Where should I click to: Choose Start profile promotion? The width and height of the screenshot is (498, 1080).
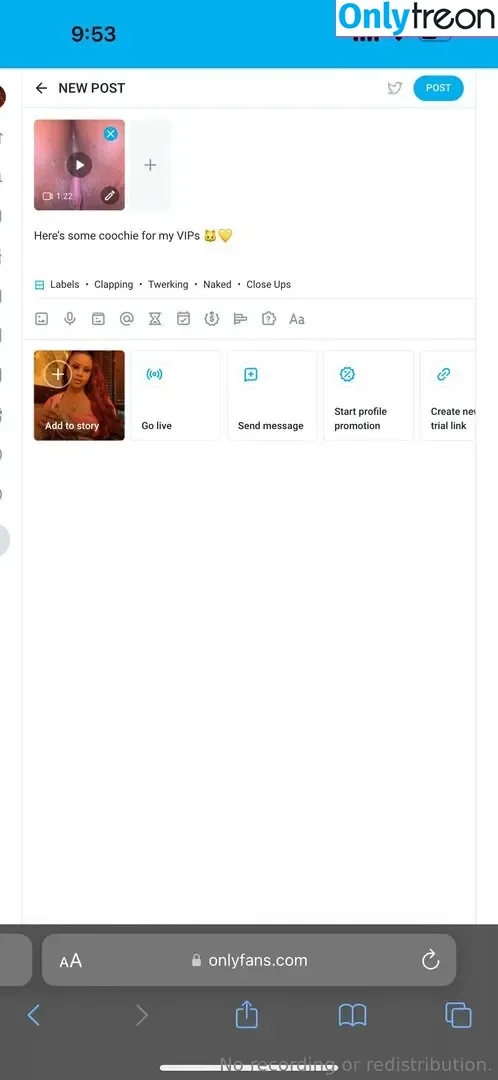tap(369, 395)
